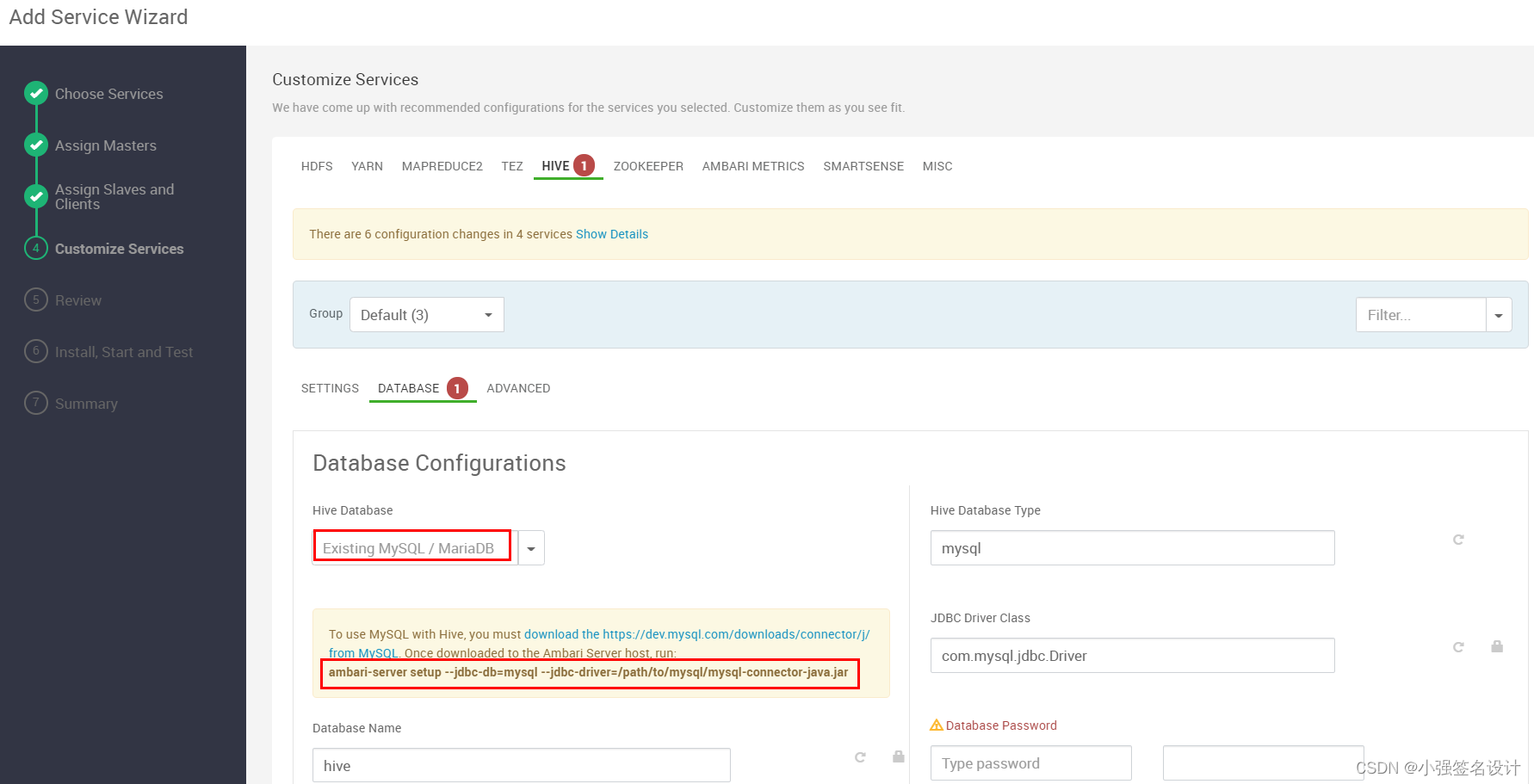Viewport: 1534px width, 784px height.
Task: Click the lock icon beside Database Name
Action: pos(899,756)
